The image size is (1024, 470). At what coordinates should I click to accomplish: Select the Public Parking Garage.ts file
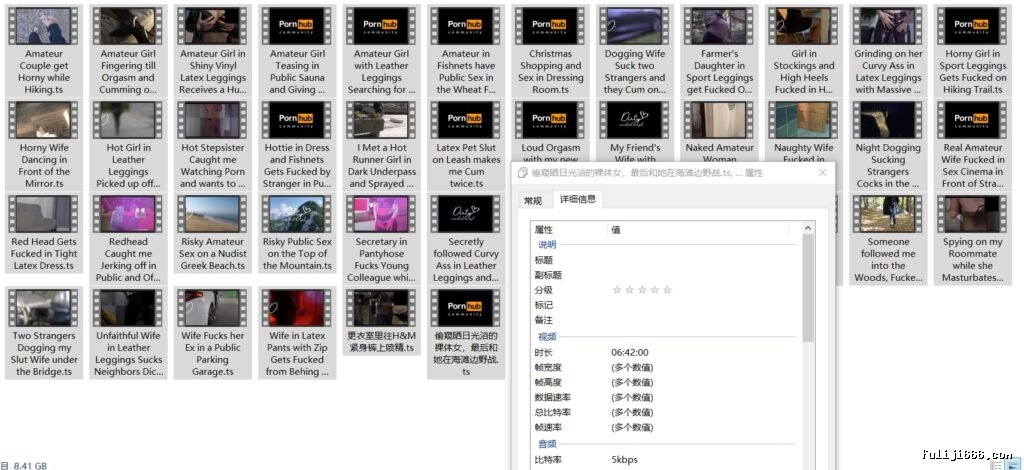point(212,333)
